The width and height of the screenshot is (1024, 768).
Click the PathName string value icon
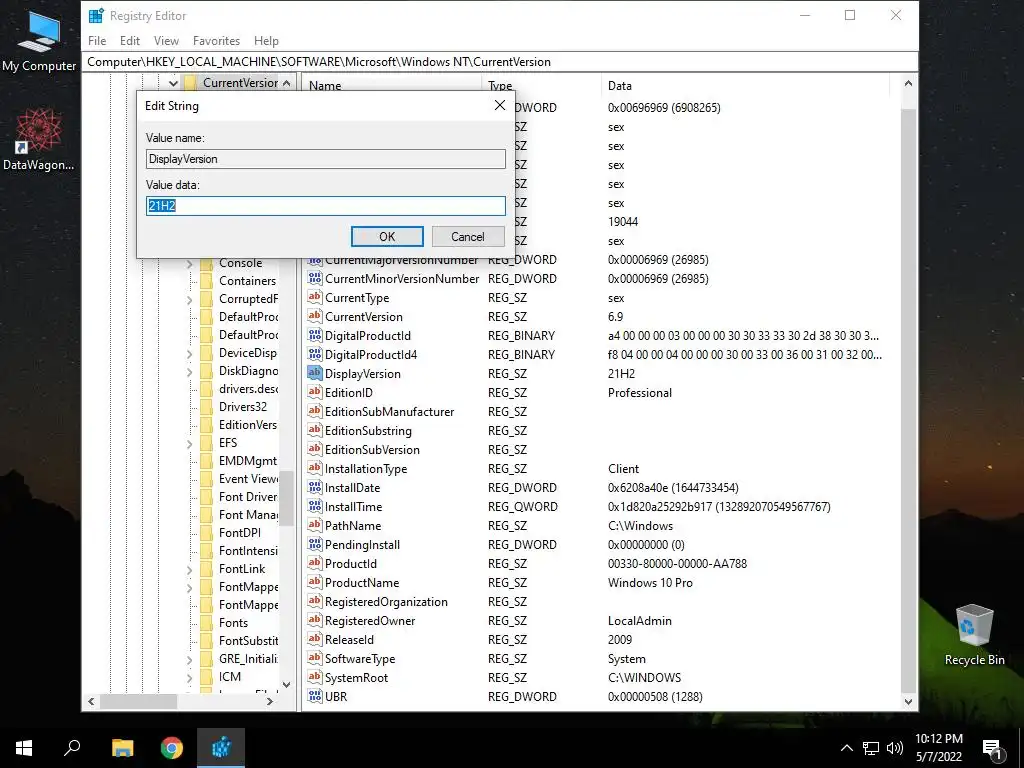pos(315,525)
